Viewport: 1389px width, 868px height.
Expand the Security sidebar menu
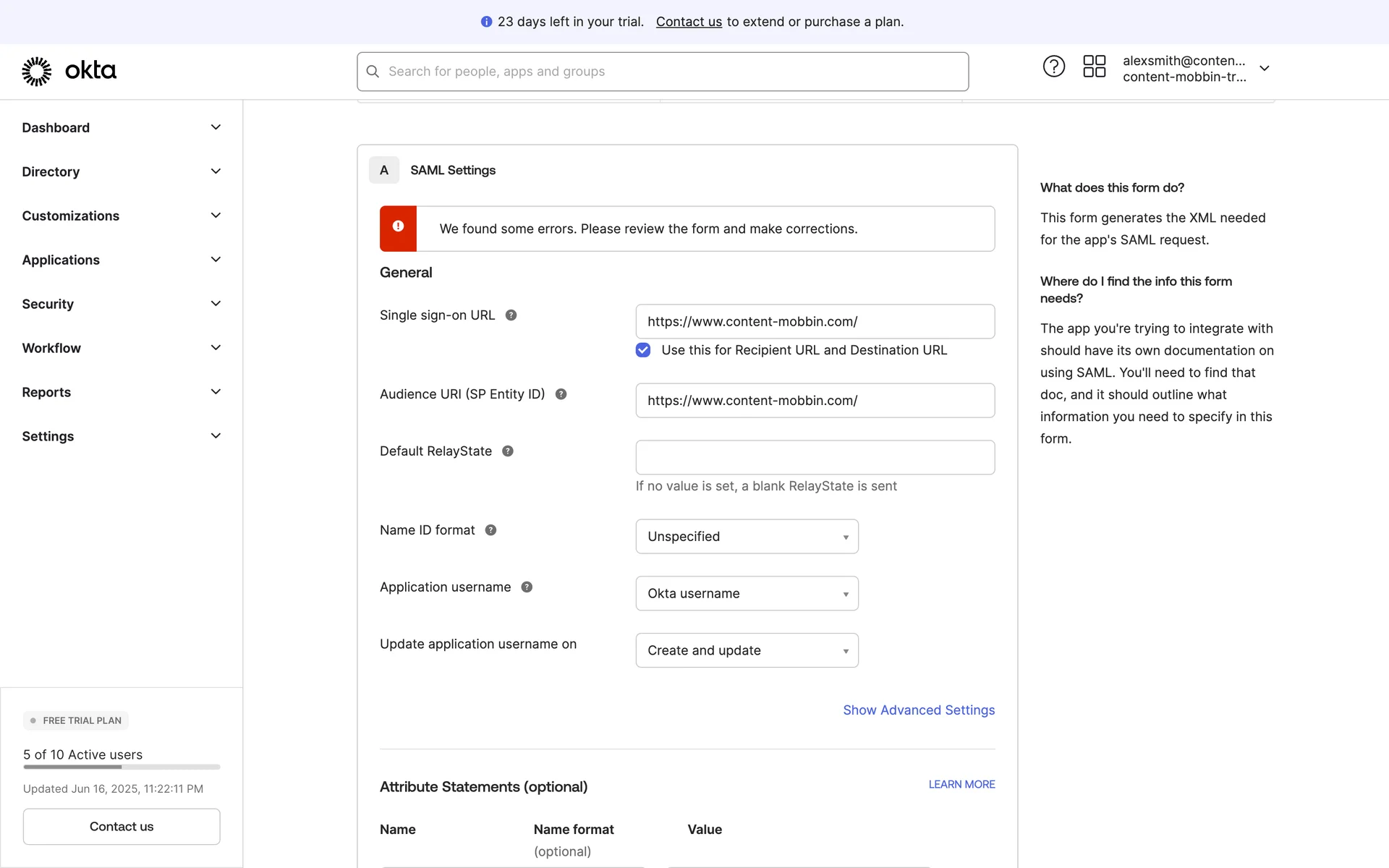pos(121,304)
